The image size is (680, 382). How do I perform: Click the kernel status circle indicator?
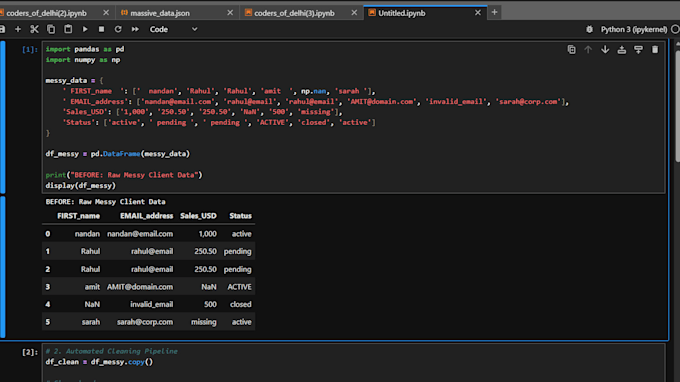[675, 29]
